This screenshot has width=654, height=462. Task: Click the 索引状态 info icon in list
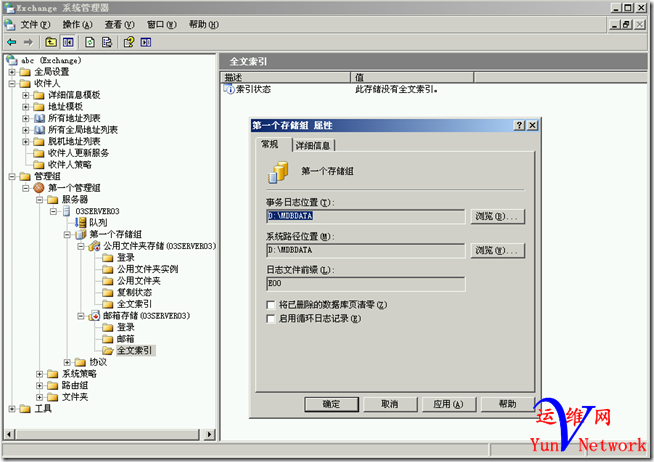(229, 89)
